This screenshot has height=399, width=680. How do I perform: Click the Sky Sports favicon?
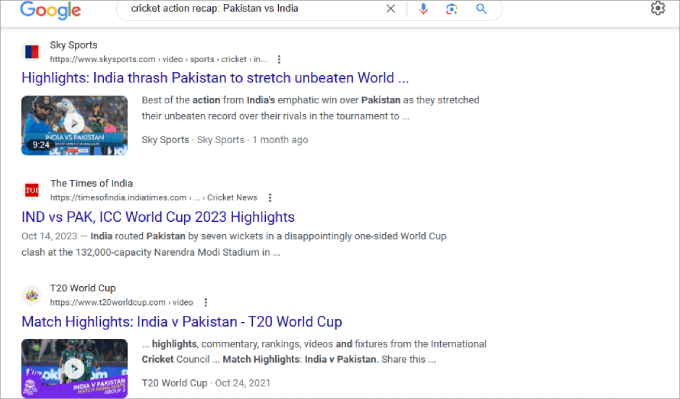pyautogui.click(x=31, y=52)
